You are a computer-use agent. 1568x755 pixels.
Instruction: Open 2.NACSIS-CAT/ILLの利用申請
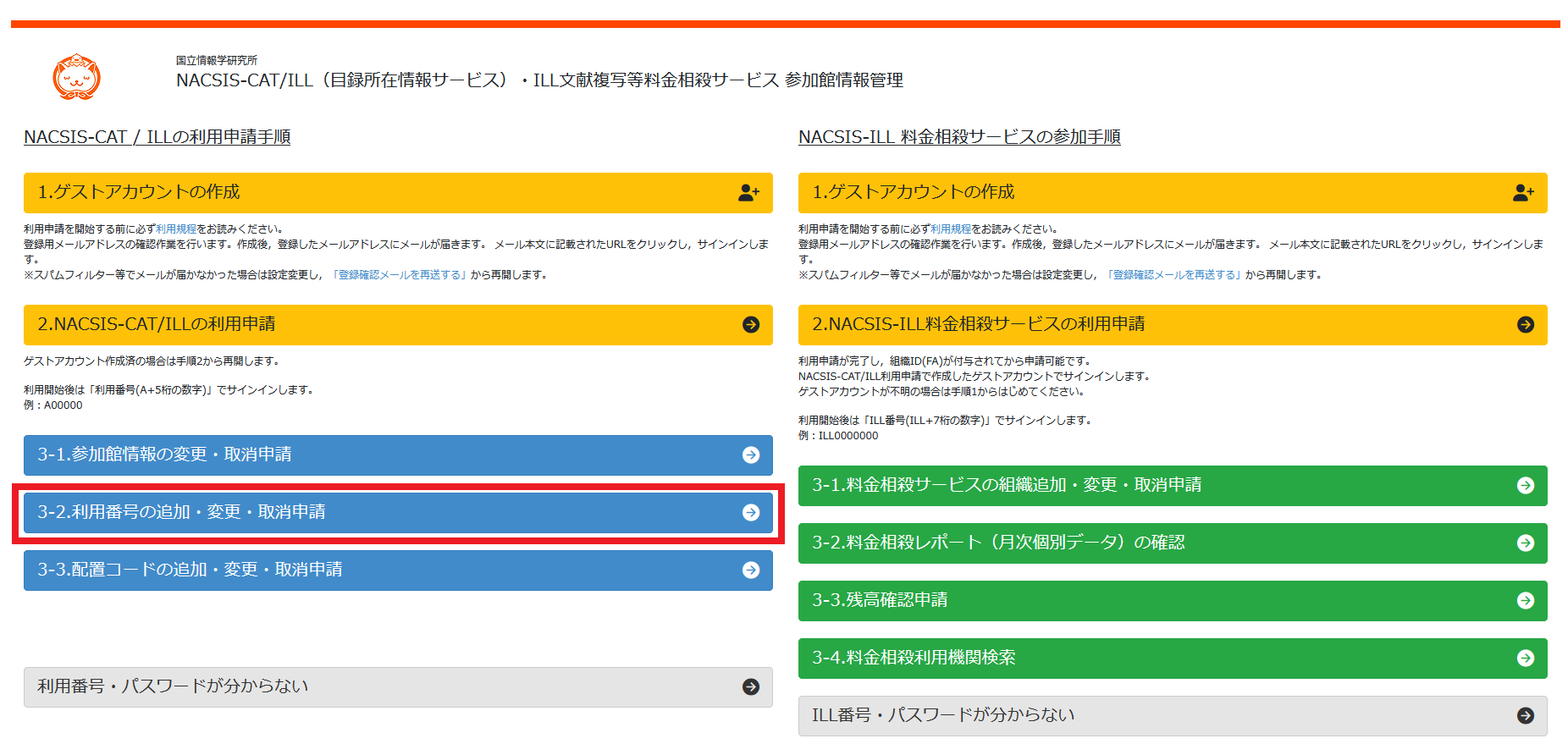click(398, 325)
